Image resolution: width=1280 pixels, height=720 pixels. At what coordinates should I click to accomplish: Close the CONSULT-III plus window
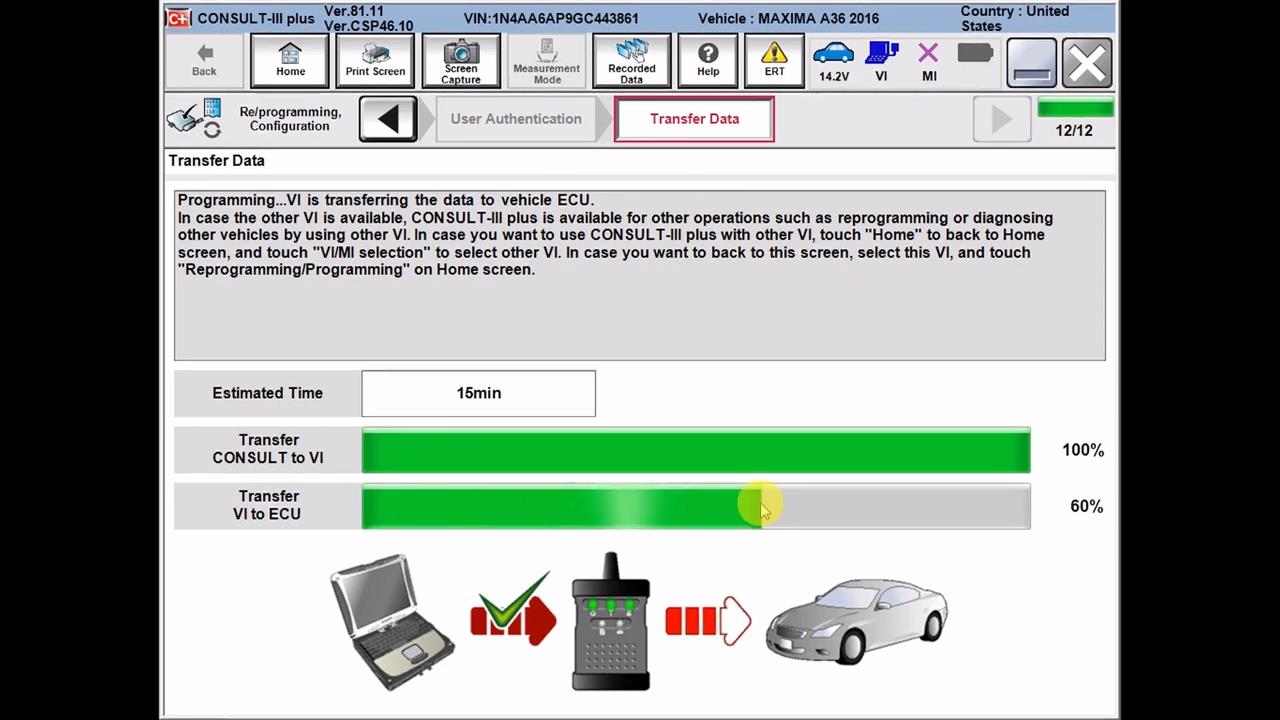click(x=1087, y=63)
